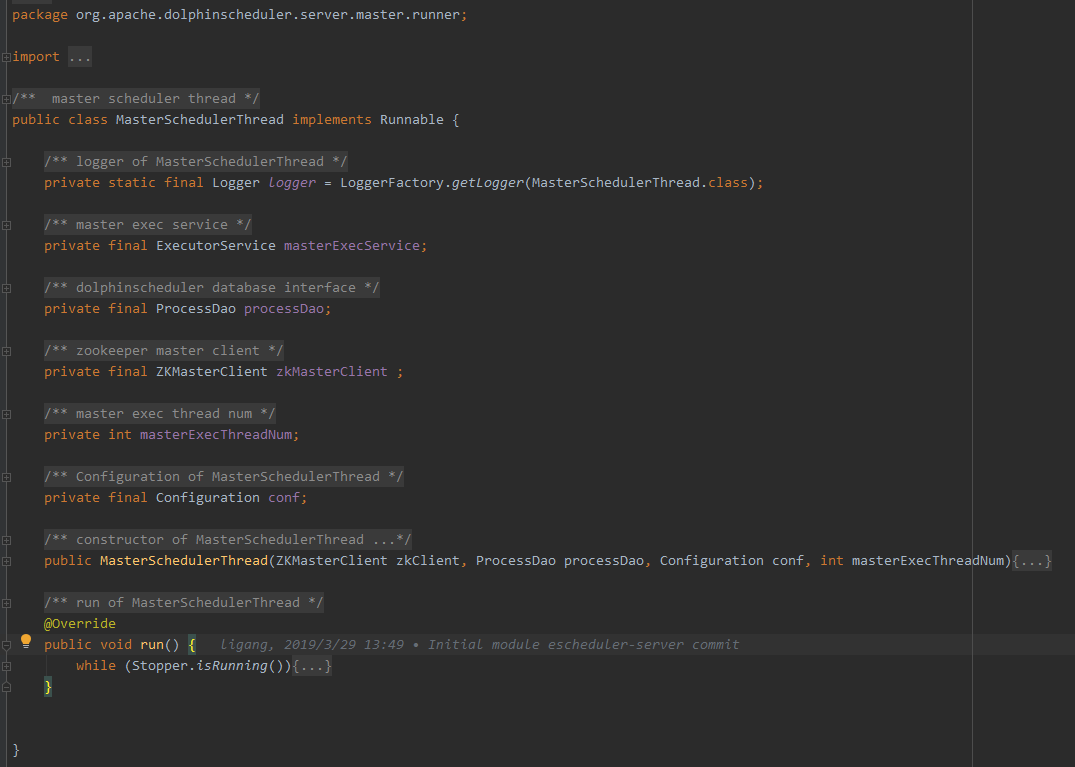Click the ZKMasterClient type in field declaration

tap(211, 372)
